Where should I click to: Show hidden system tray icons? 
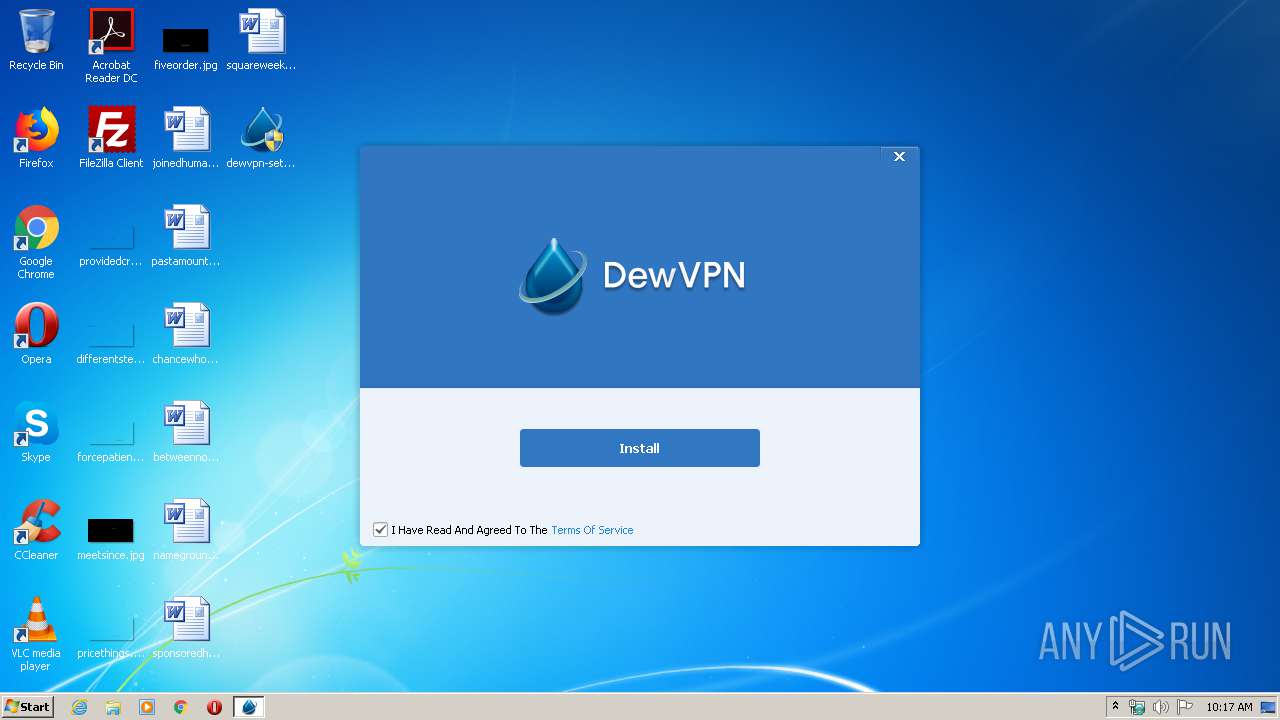(x=1115, y=707)
